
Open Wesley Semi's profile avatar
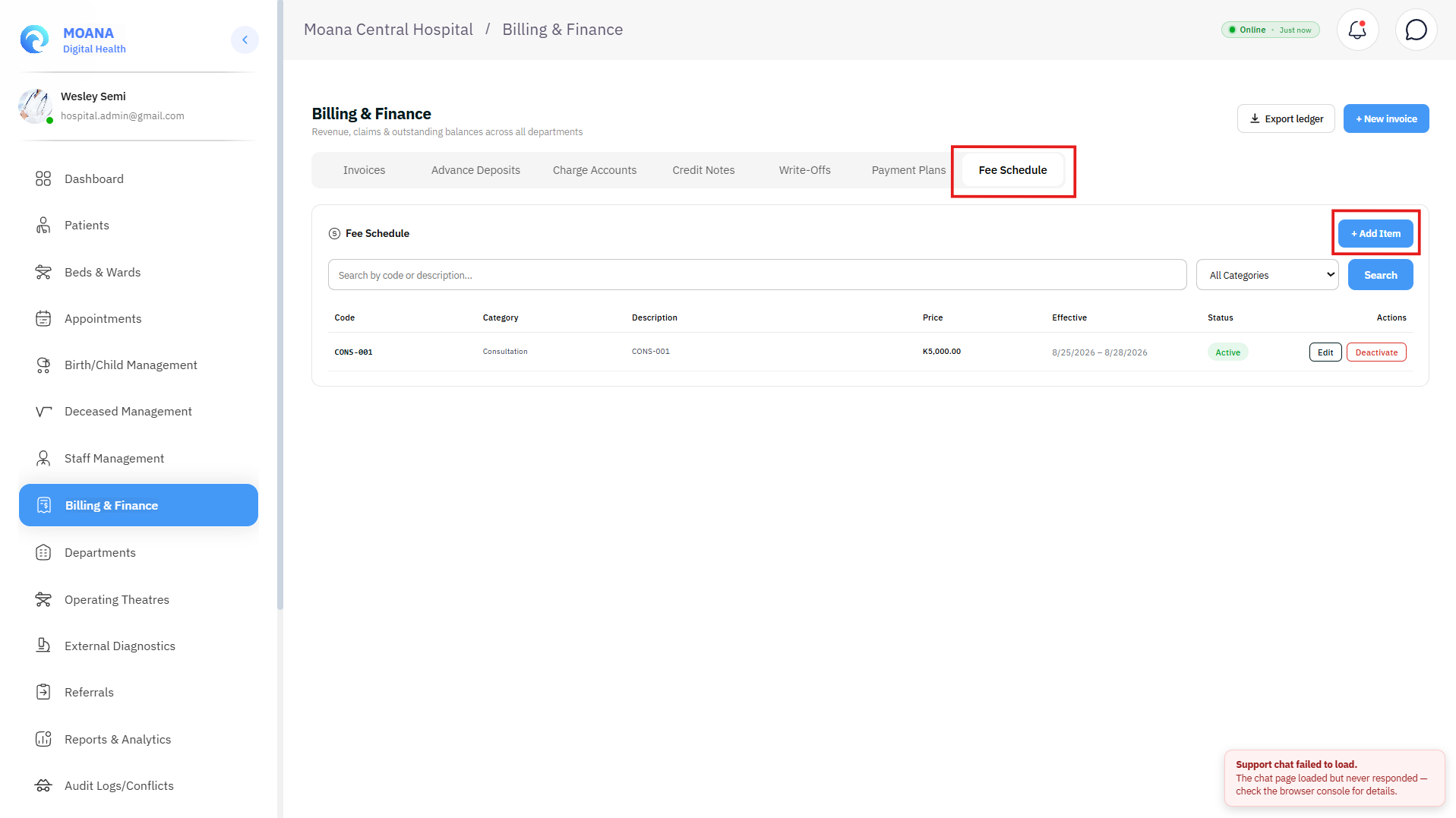(35, 106)
